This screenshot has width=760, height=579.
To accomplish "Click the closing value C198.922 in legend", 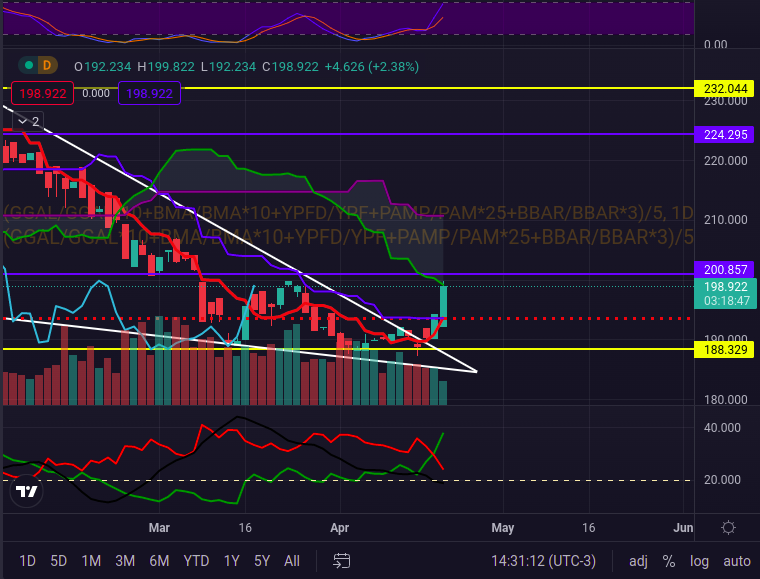I will tap(290, 66).
